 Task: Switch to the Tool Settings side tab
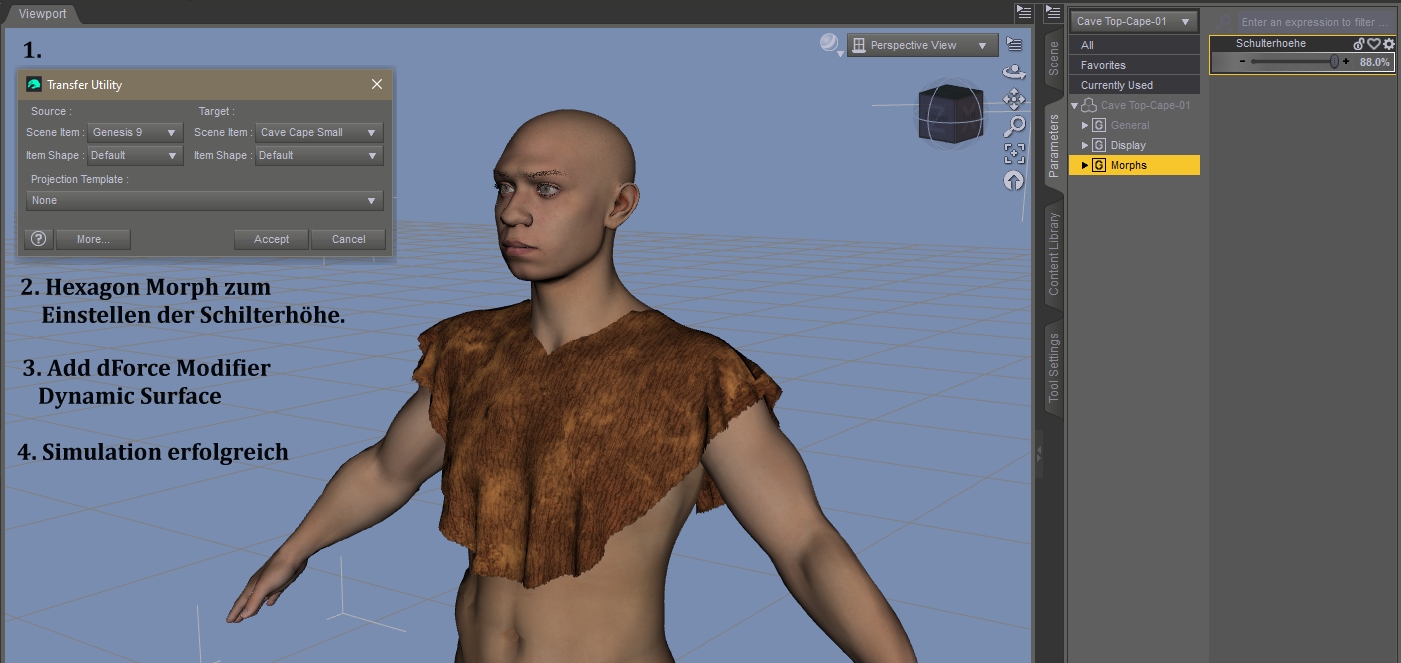click(x=1053, y=368)
